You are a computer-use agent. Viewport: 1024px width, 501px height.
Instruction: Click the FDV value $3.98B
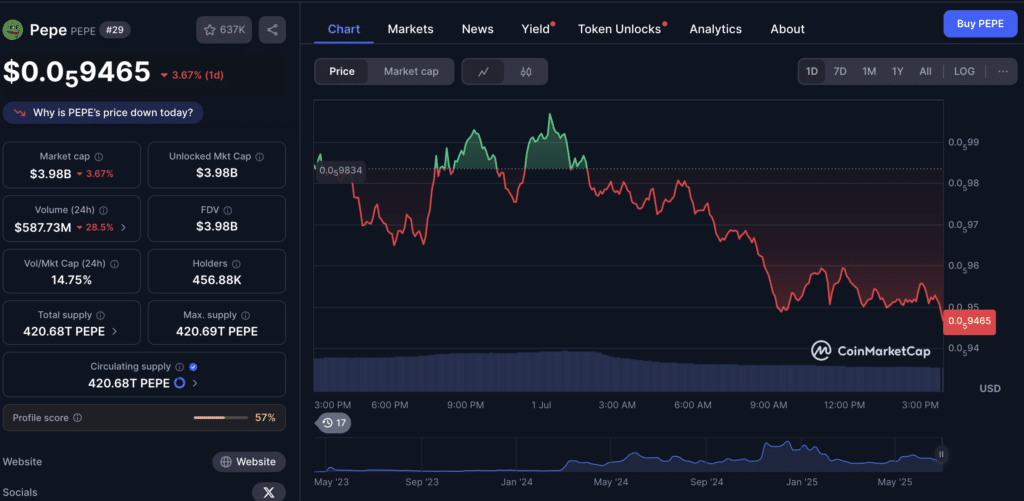click(217, 227)
